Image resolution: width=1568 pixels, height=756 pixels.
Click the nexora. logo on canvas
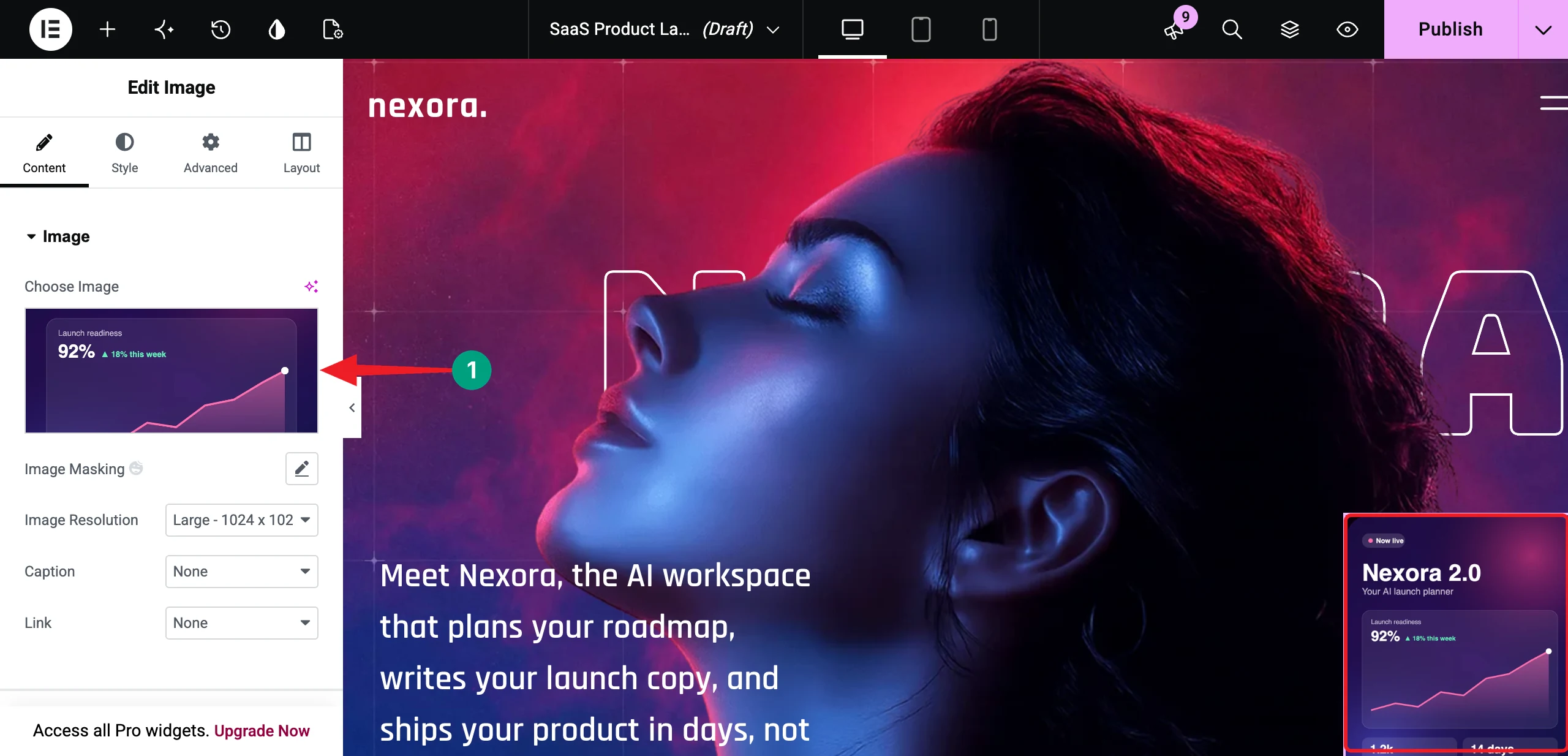pyautogui.click(x=428, y=105)
